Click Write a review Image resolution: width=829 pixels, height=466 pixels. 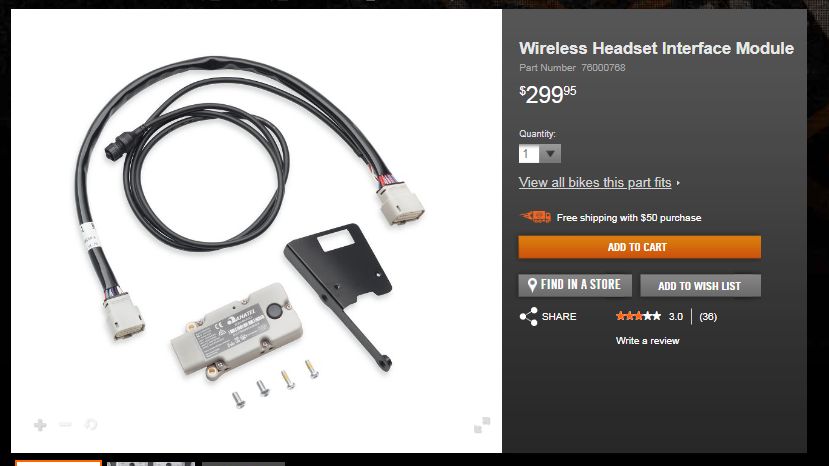point(647,341)
